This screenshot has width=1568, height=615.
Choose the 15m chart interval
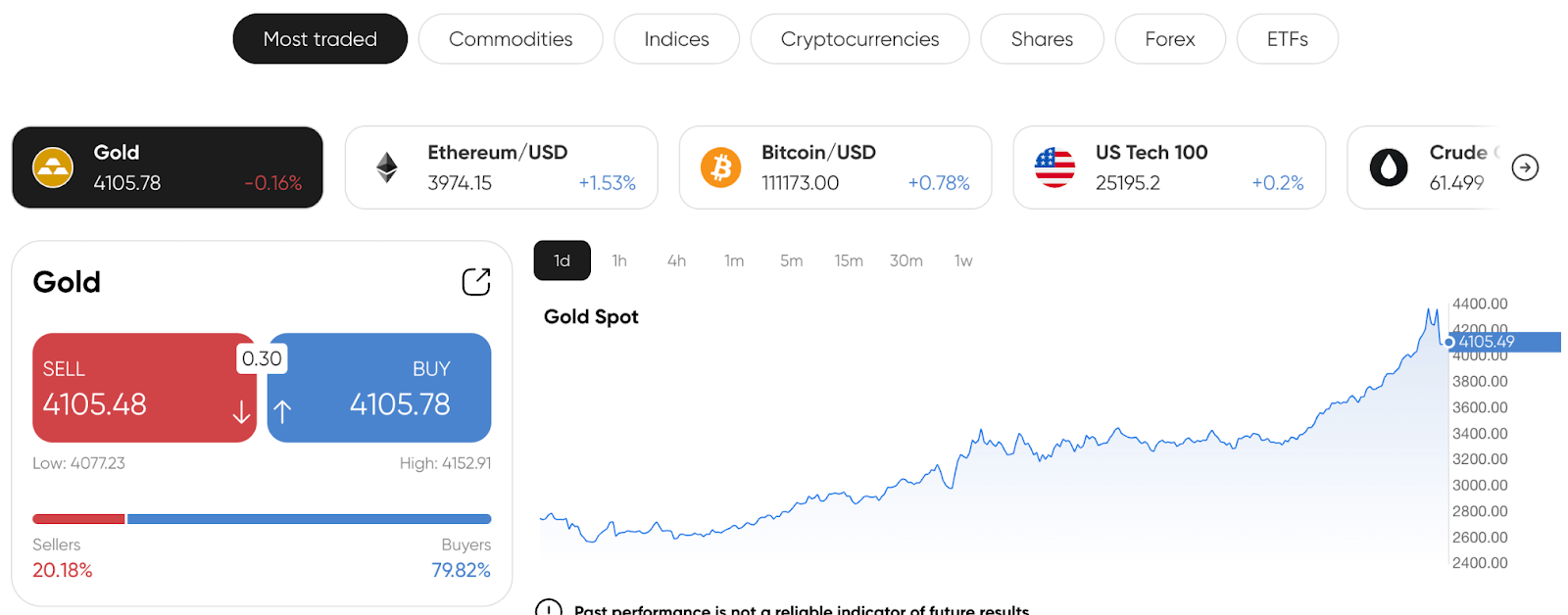click(x=849, y=260)
